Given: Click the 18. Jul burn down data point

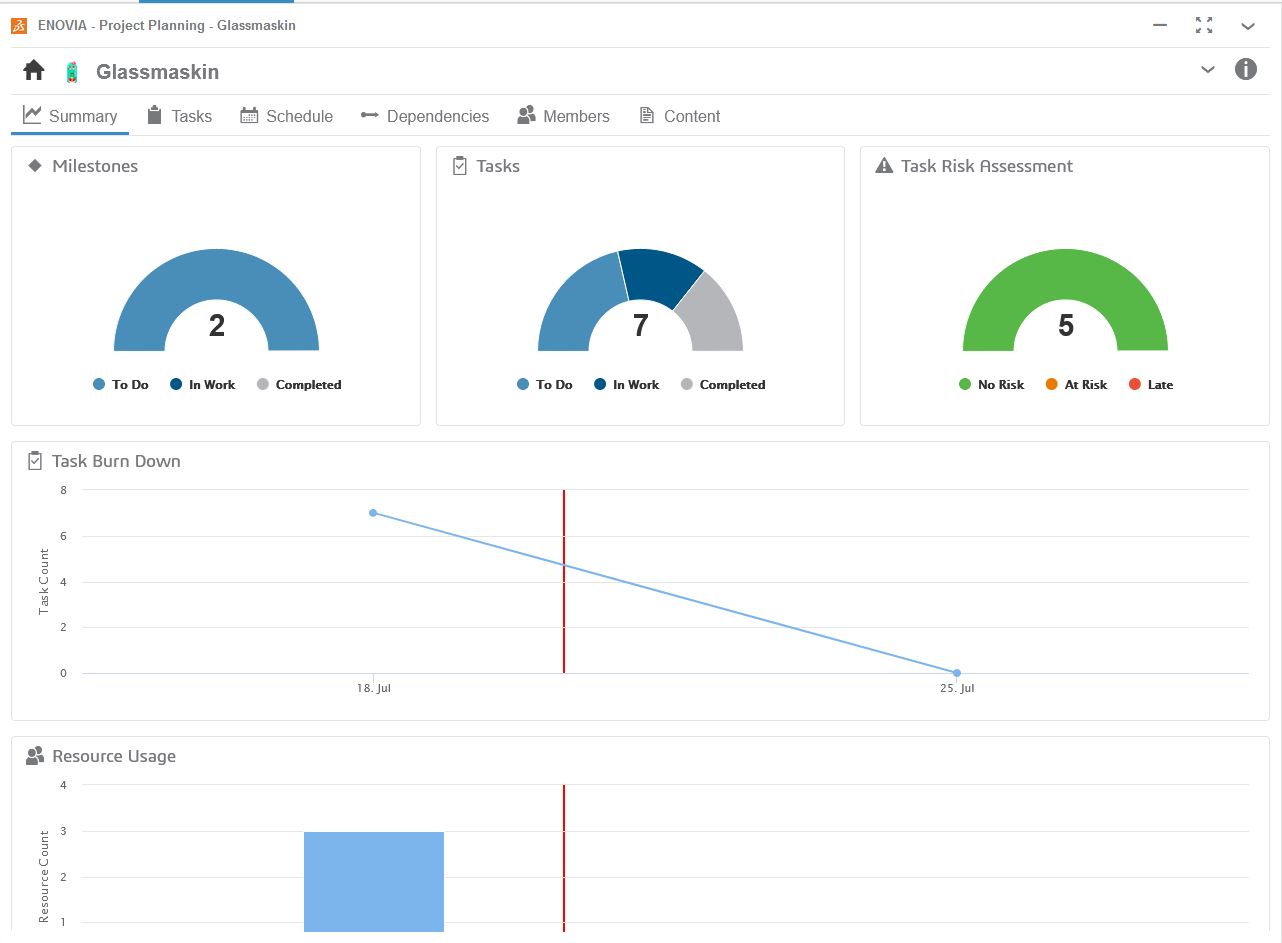Looking at the screenshot, I should tap(373, 513).
